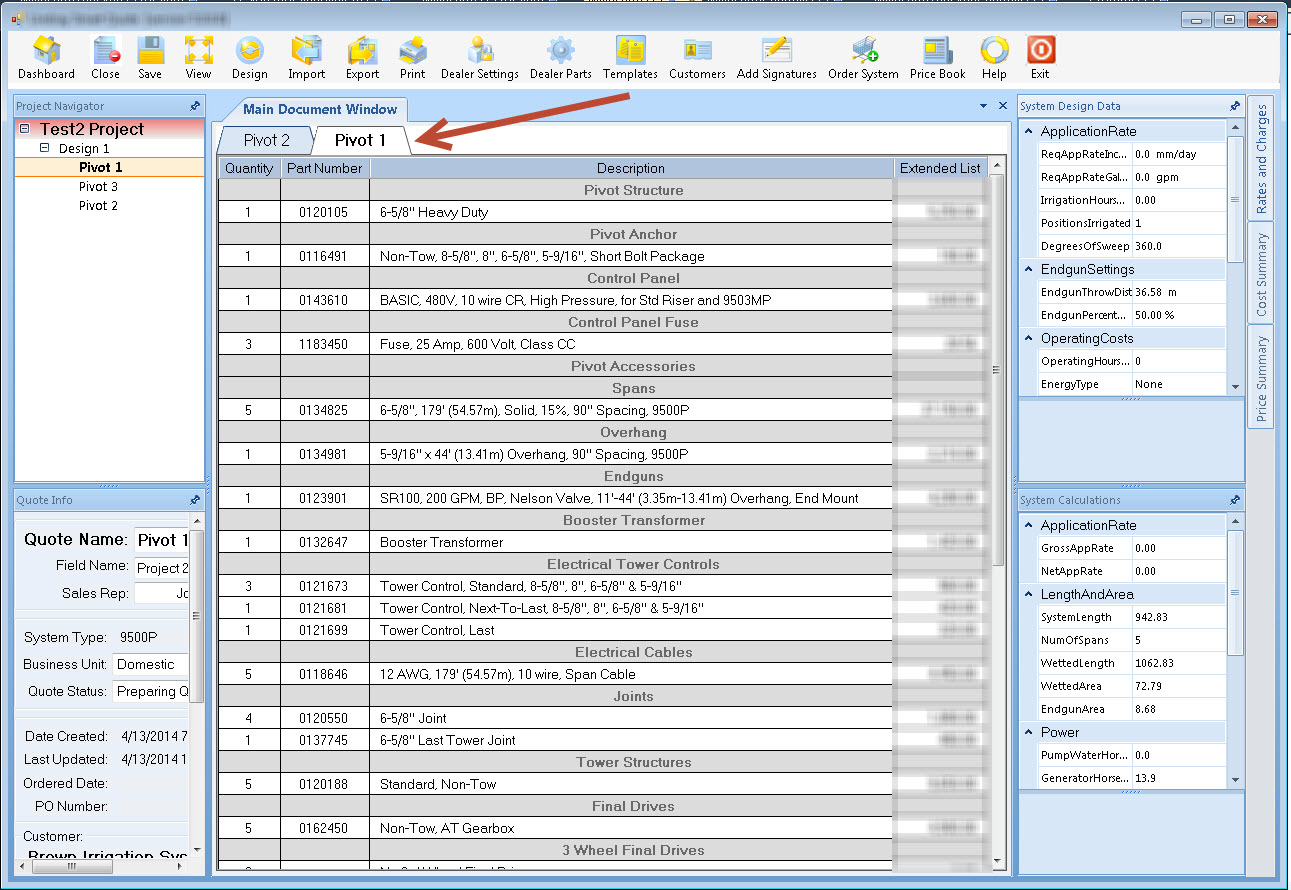The image size is (1291, 890).
Task: Print using the Print toolbar icon
Action: [412, 58]
